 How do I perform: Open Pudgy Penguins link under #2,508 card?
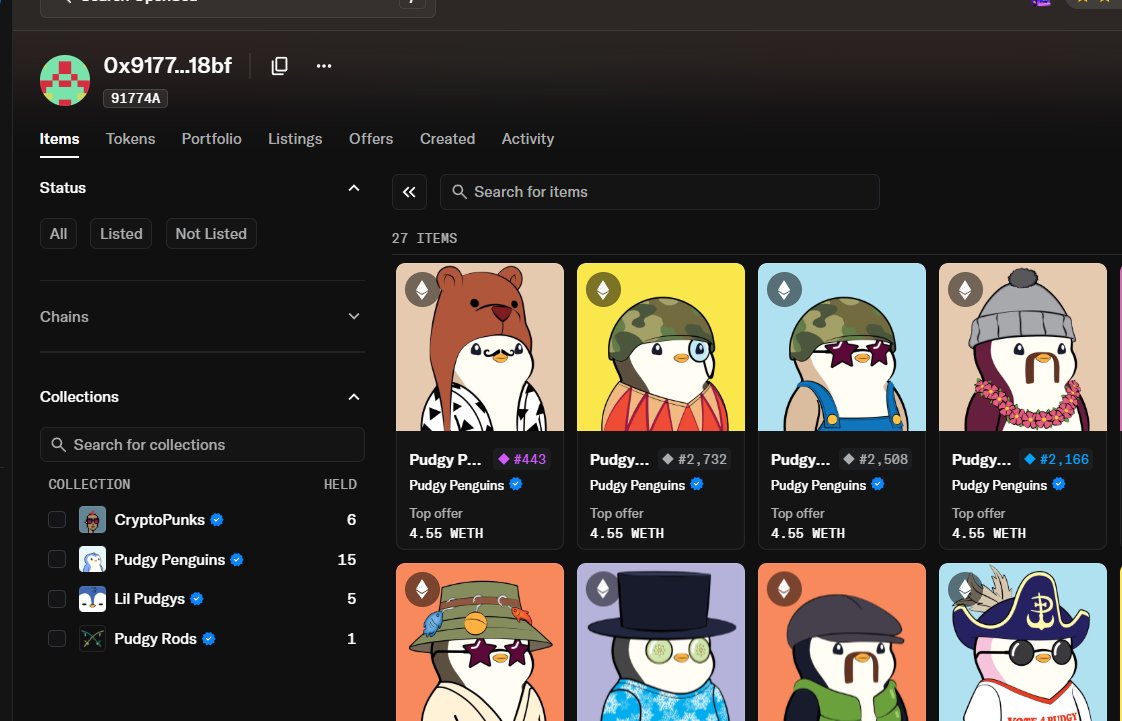pos(818,486)
